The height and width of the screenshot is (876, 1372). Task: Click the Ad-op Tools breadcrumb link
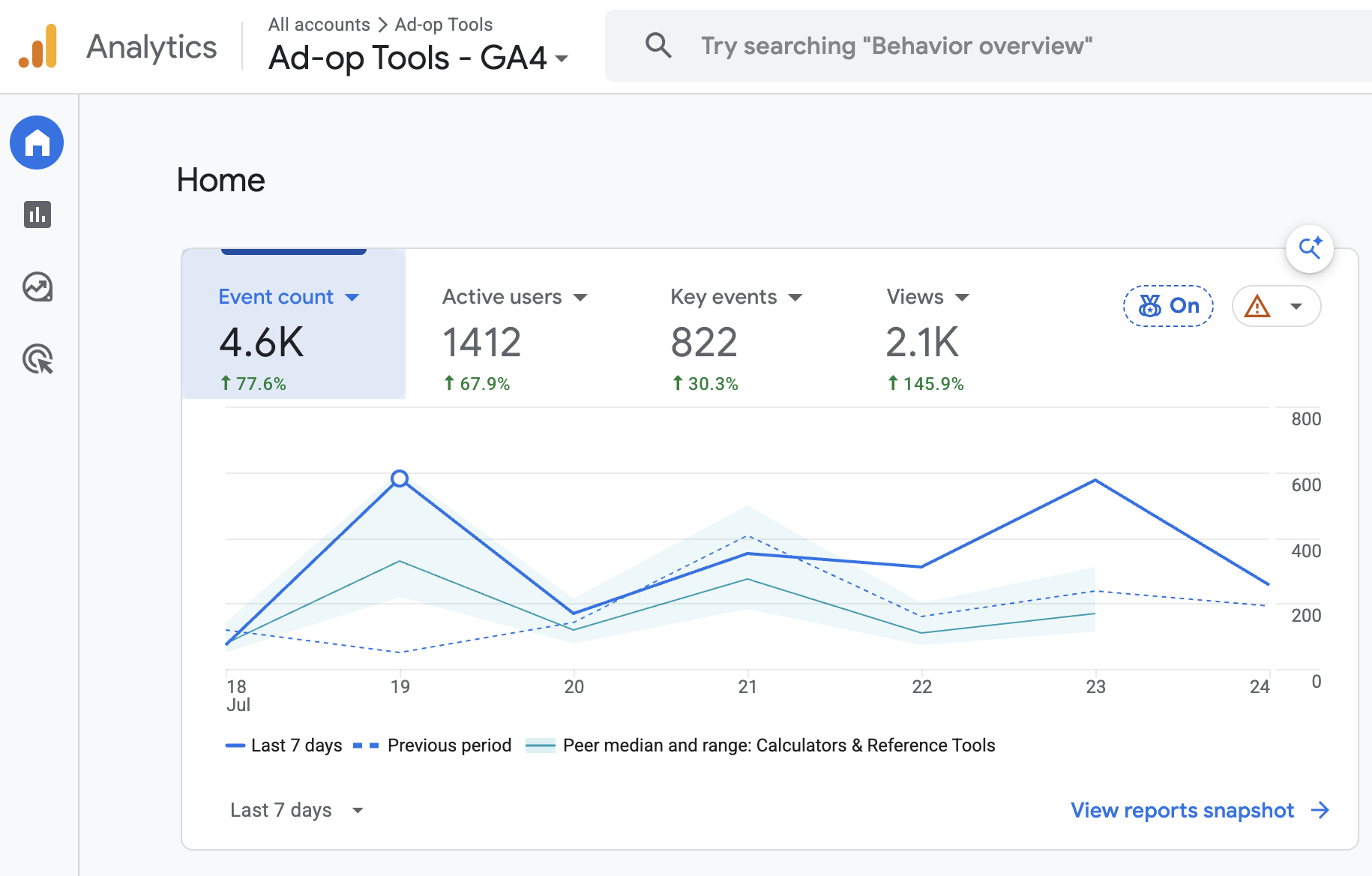coord(444,25)
